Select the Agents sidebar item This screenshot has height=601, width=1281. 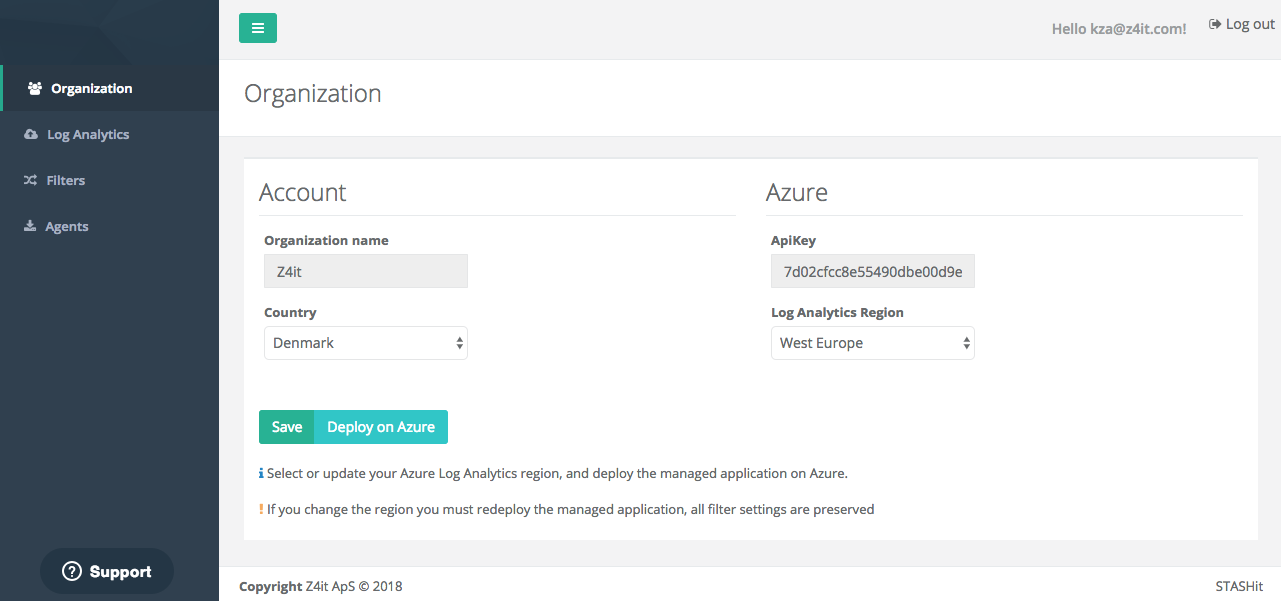click(67, 227)
